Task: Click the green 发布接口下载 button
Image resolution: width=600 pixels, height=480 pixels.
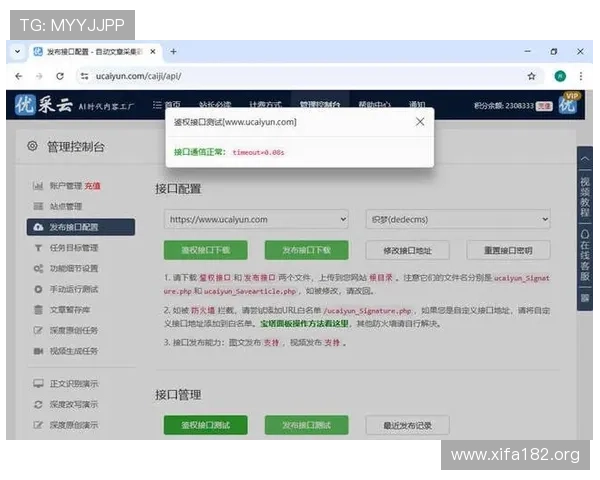Action: point(307,250)
